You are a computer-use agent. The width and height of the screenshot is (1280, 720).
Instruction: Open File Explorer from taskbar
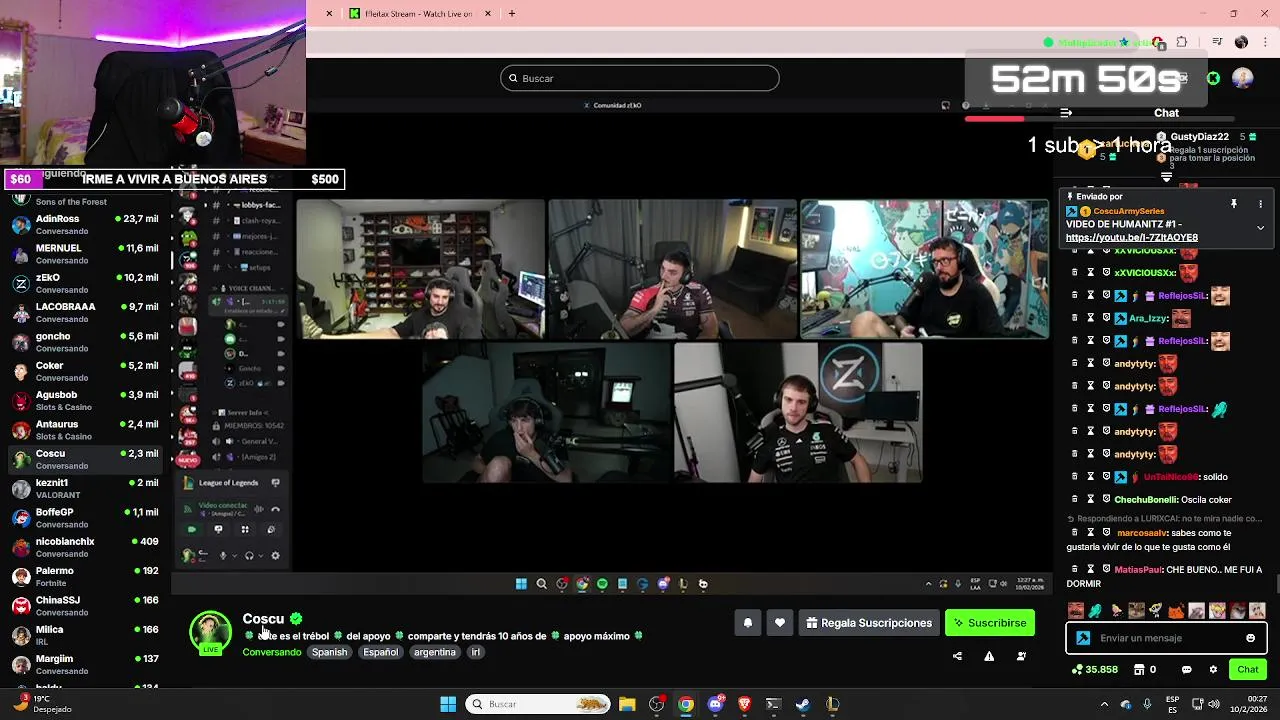(x=627, y=704)
